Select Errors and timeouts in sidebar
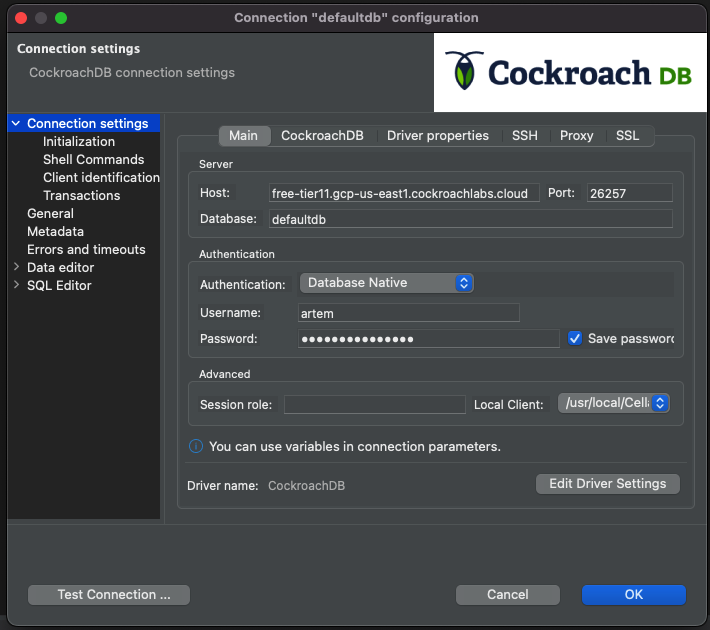 pos(86,249)
